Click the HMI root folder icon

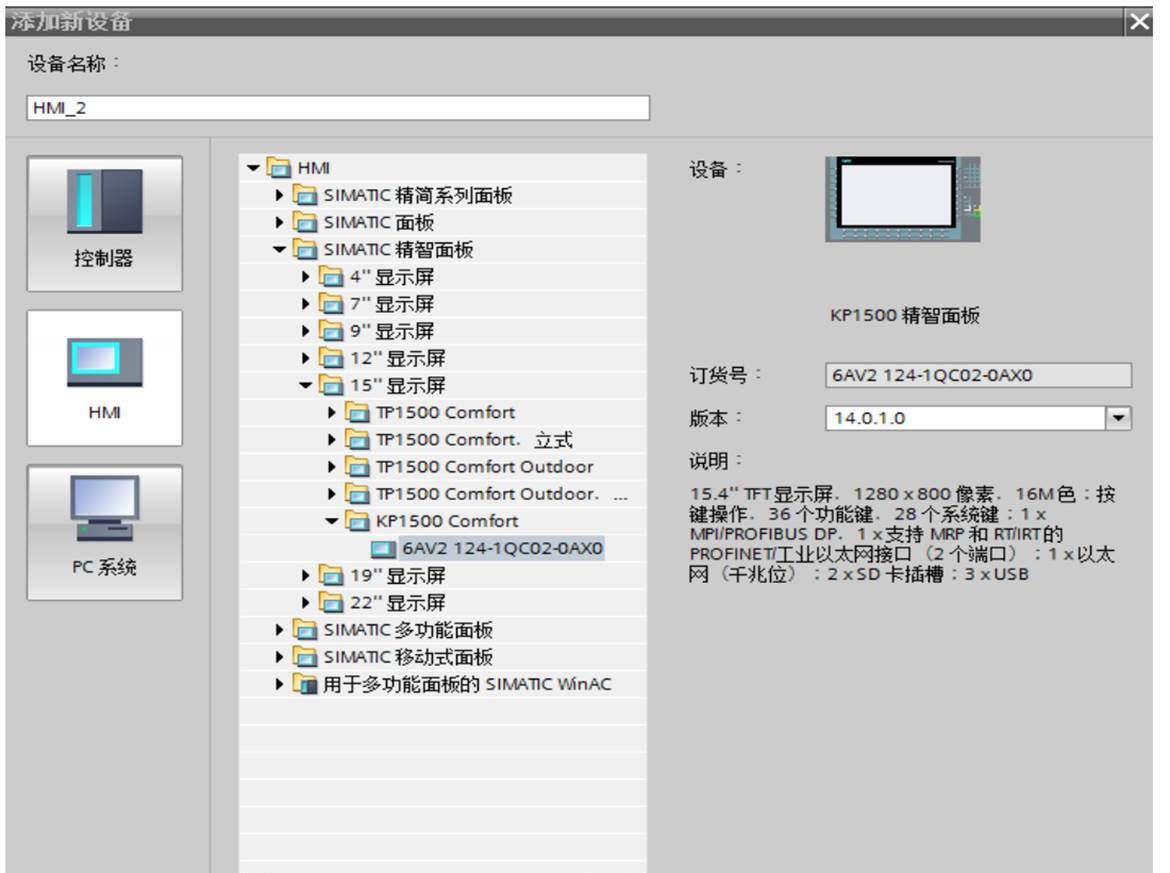click(x=279, y=168)
